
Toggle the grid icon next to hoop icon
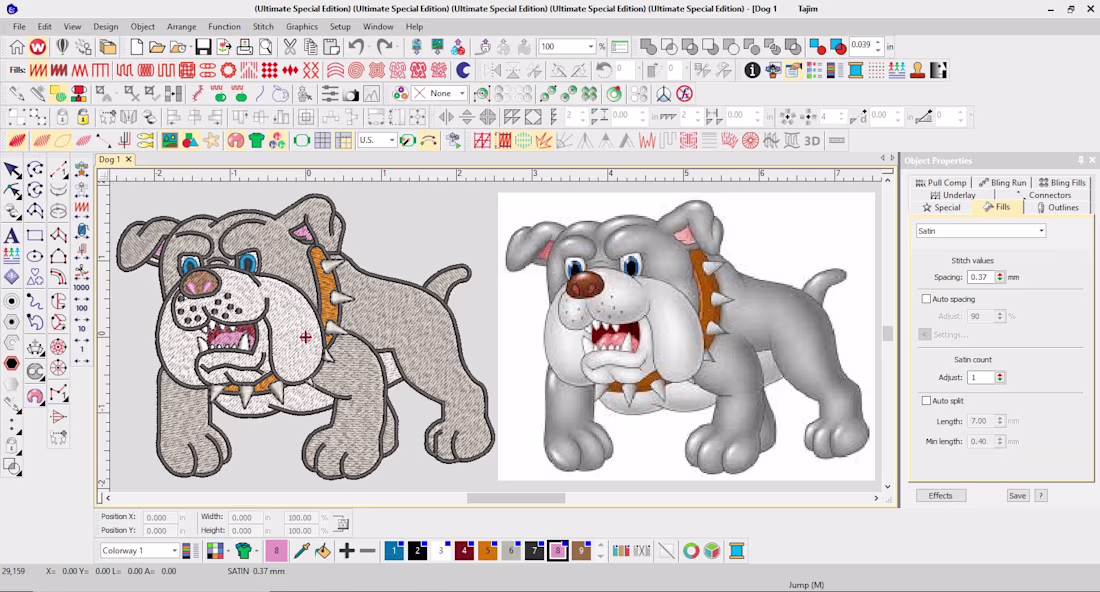click(x=323, y=141)
